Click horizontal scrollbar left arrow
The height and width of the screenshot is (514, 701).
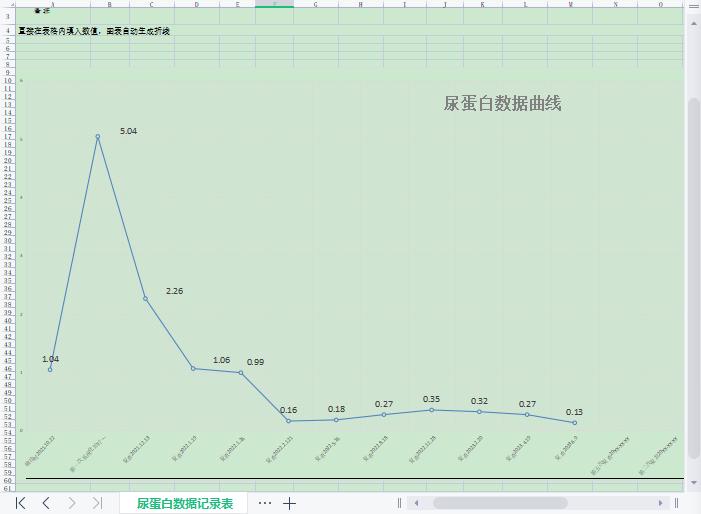[x=416, y=503]
